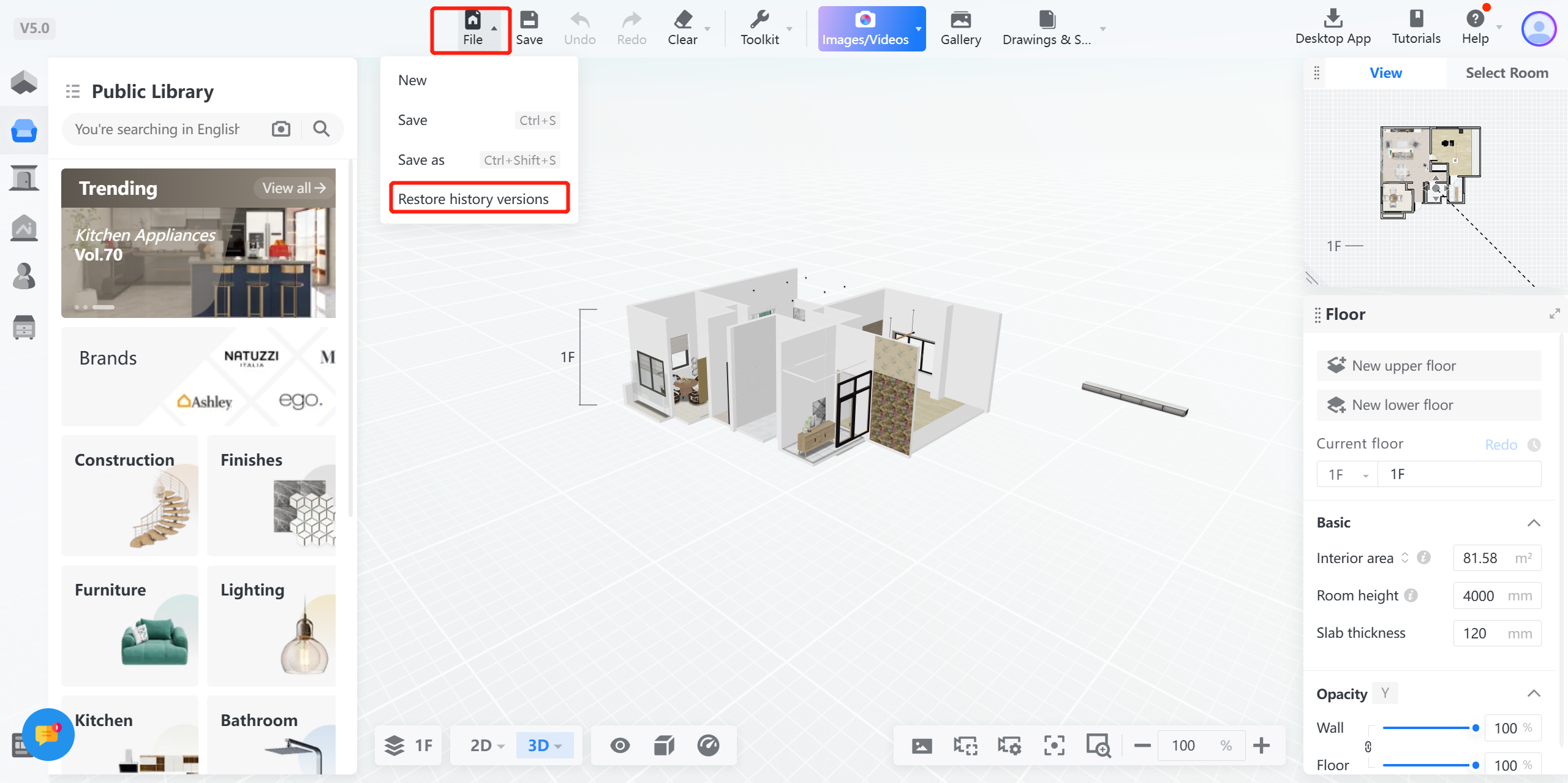Click New upper floor button
This screenshot has width=1568, height=783.
pos(1428,366)
